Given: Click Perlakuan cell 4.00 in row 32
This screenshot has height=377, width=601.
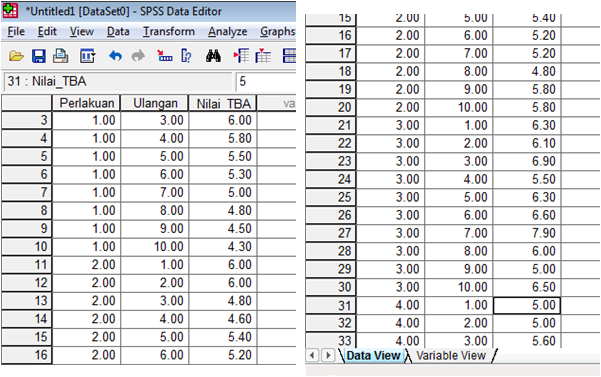Looking at the screenshot, I should [391, 323].
